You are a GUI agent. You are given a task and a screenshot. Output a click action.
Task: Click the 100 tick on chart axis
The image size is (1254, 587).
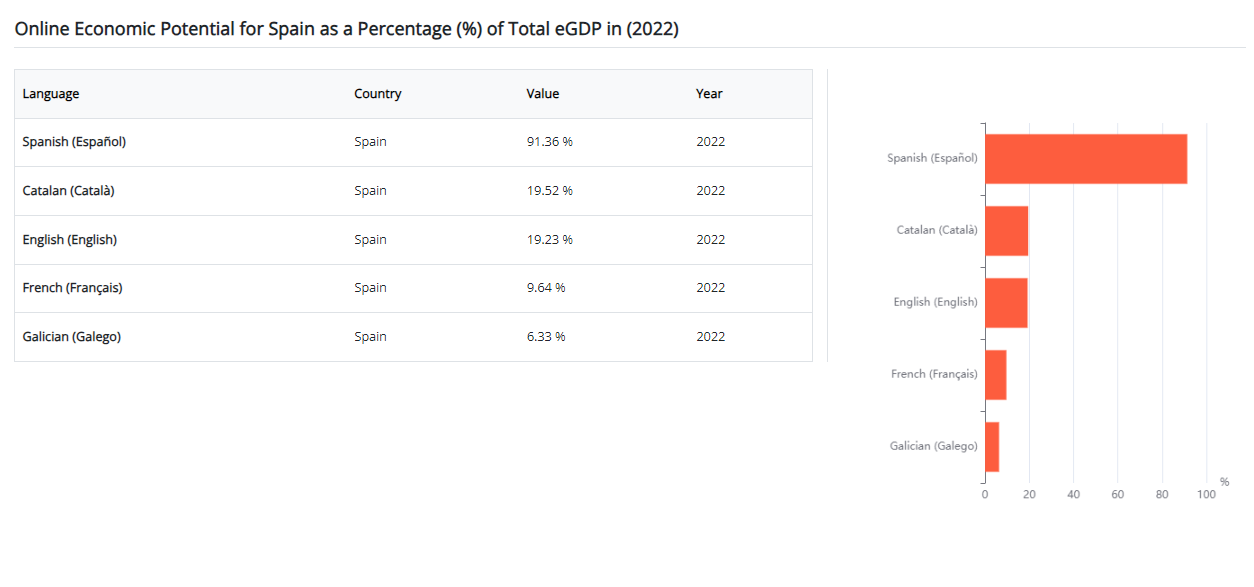click(x=1206, y=495)
